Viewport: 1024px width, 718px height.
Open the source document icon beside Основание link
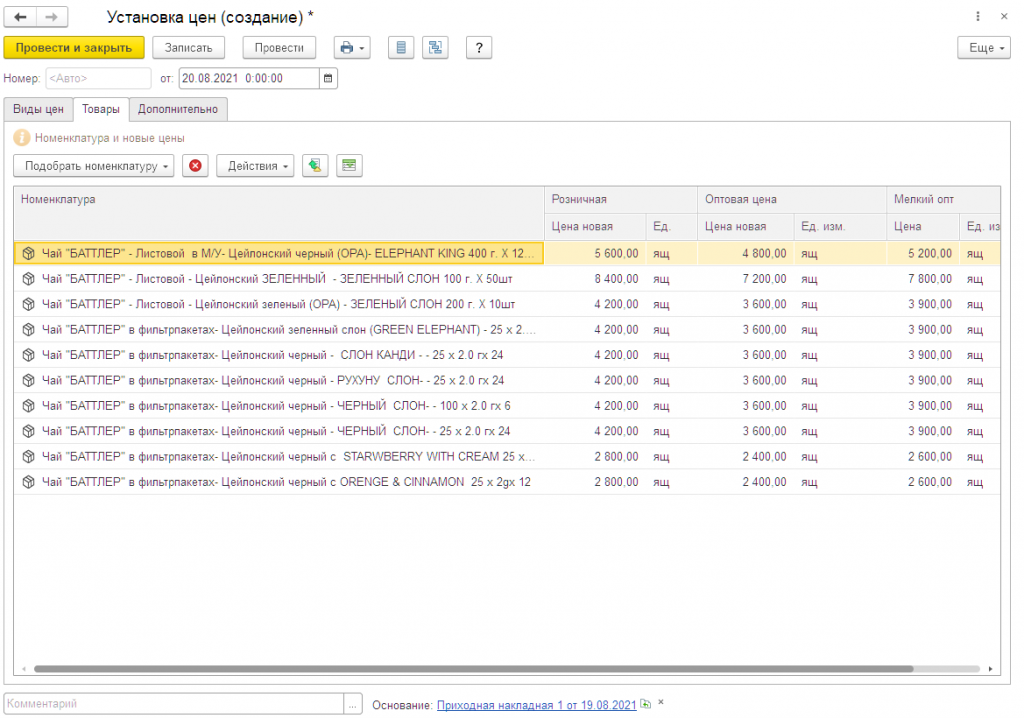click(x=645, y=704)
